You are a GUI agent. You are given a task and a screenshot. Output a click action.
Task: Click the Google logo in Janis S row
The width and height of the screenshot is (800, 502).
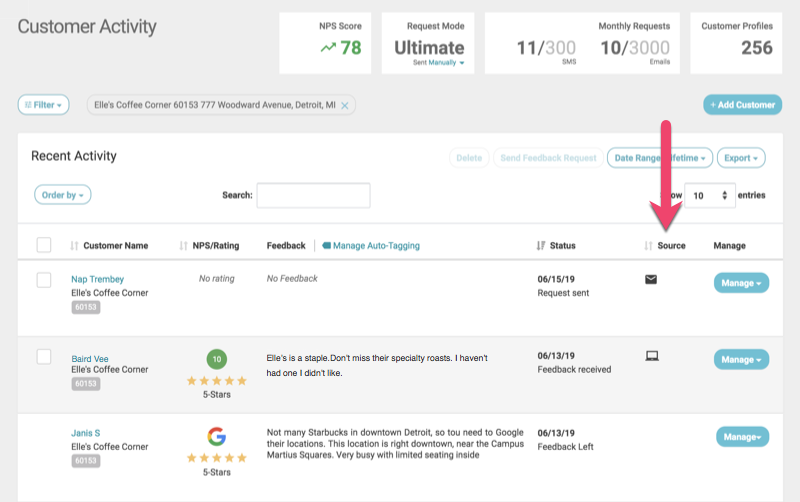click(x=215, y=436)
